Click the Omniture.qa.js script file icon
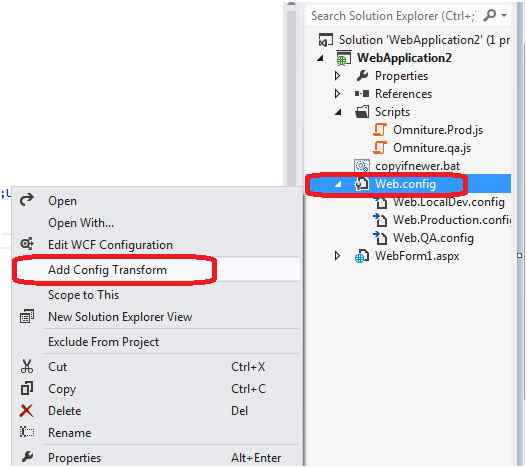The height and width of the screenshot is (468, 527). click(x=380, y=148)
